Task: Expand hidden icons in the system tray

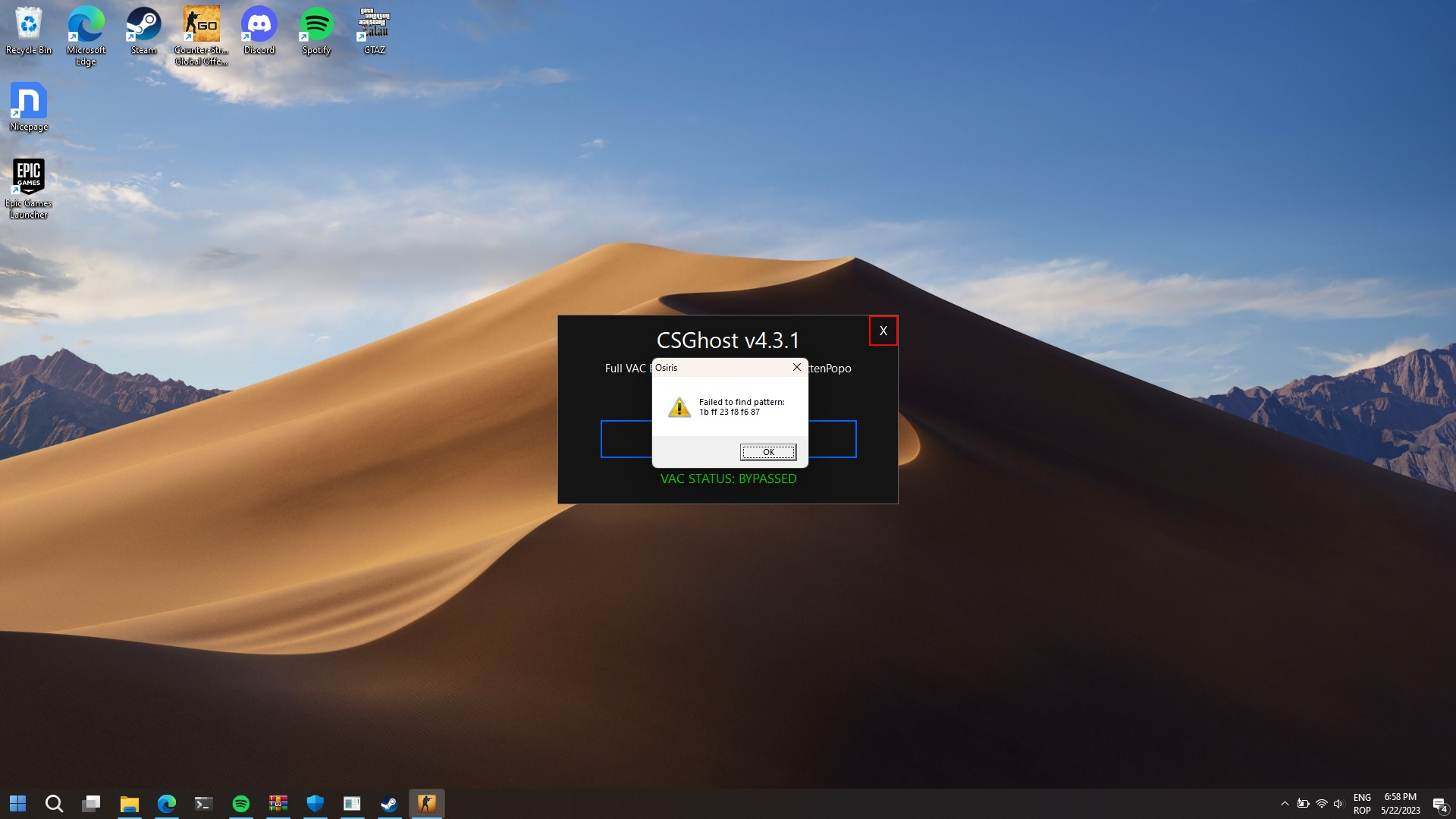Action: (x=1285, y=803)
